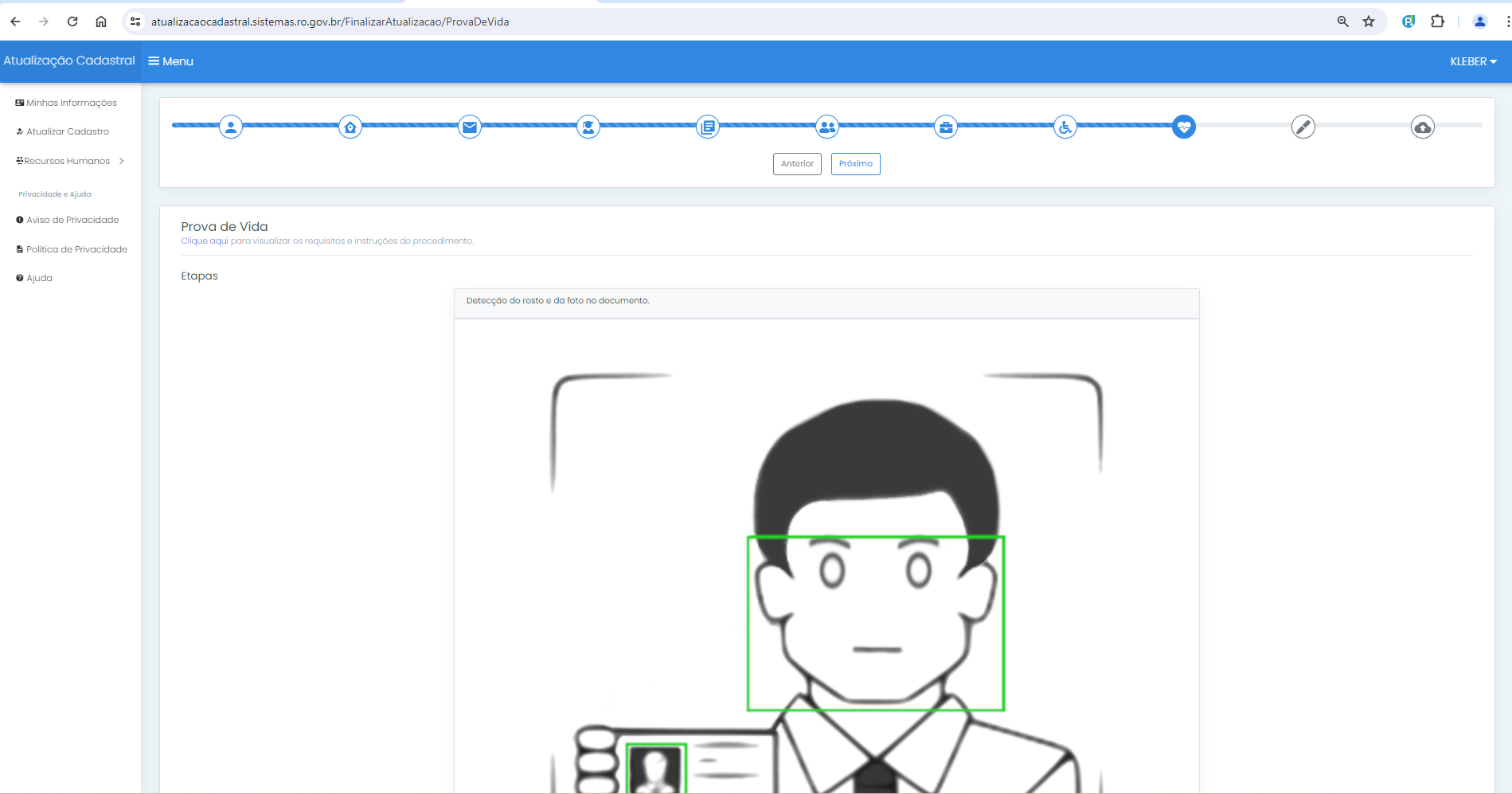Click the Anterior button
The height and width of the screenshot is (794, 1512).
tap(797, 164)
